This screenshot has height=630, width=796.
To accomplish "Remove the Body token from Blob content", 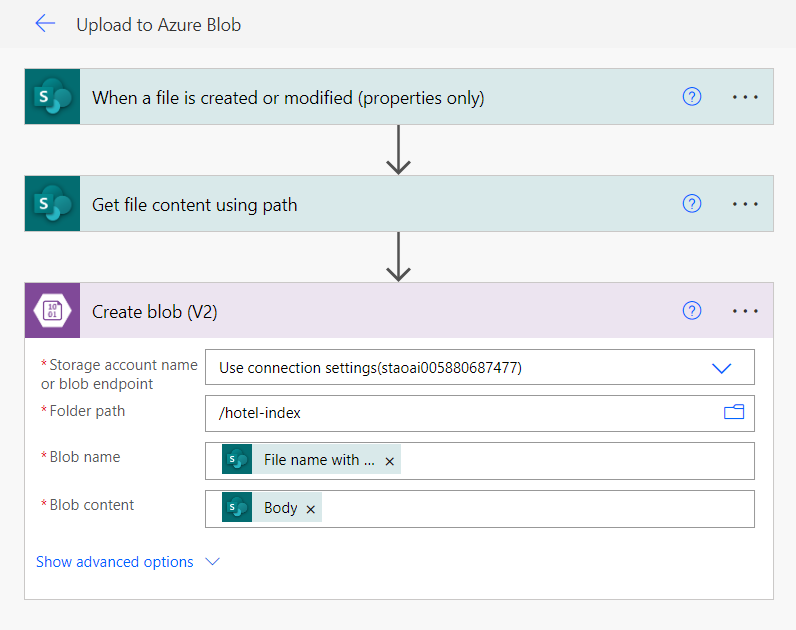I will 311,509.
